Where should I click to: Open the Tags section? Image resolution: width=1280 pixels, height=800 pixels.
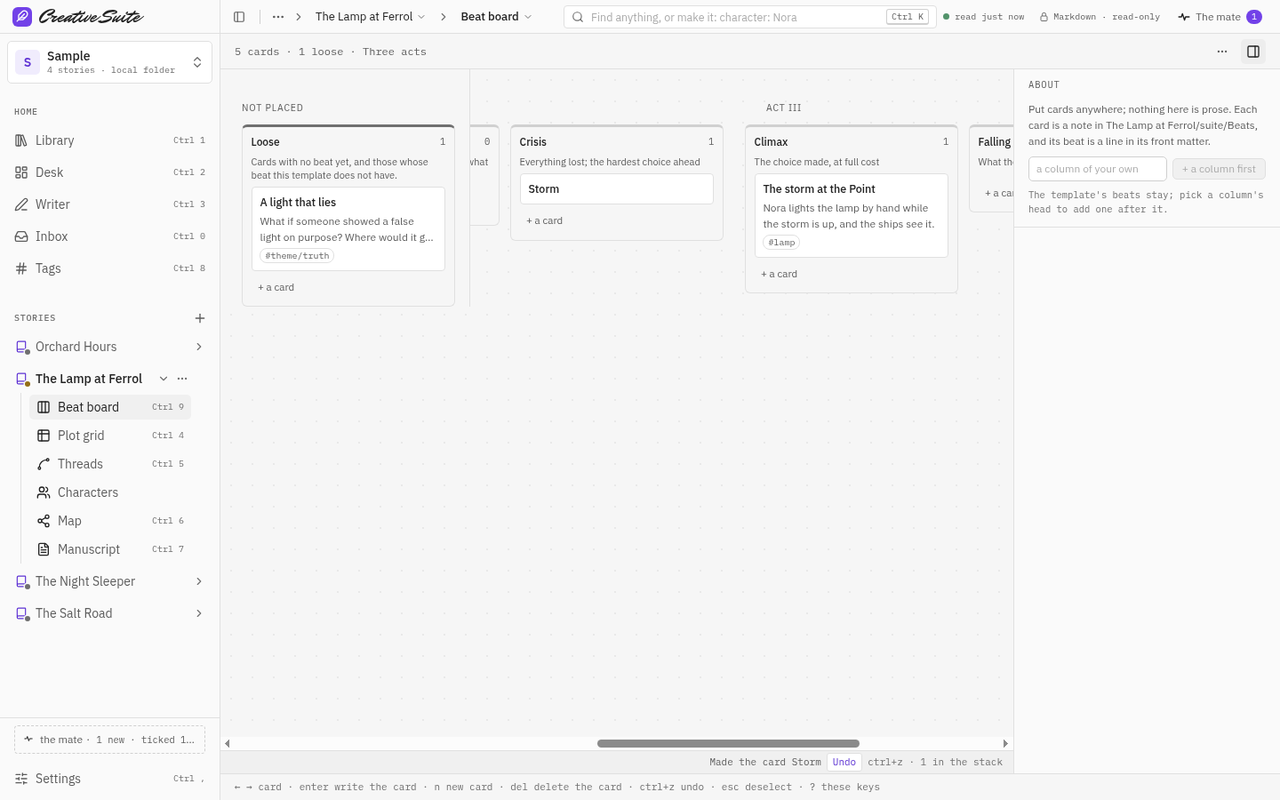pos(110,269)
